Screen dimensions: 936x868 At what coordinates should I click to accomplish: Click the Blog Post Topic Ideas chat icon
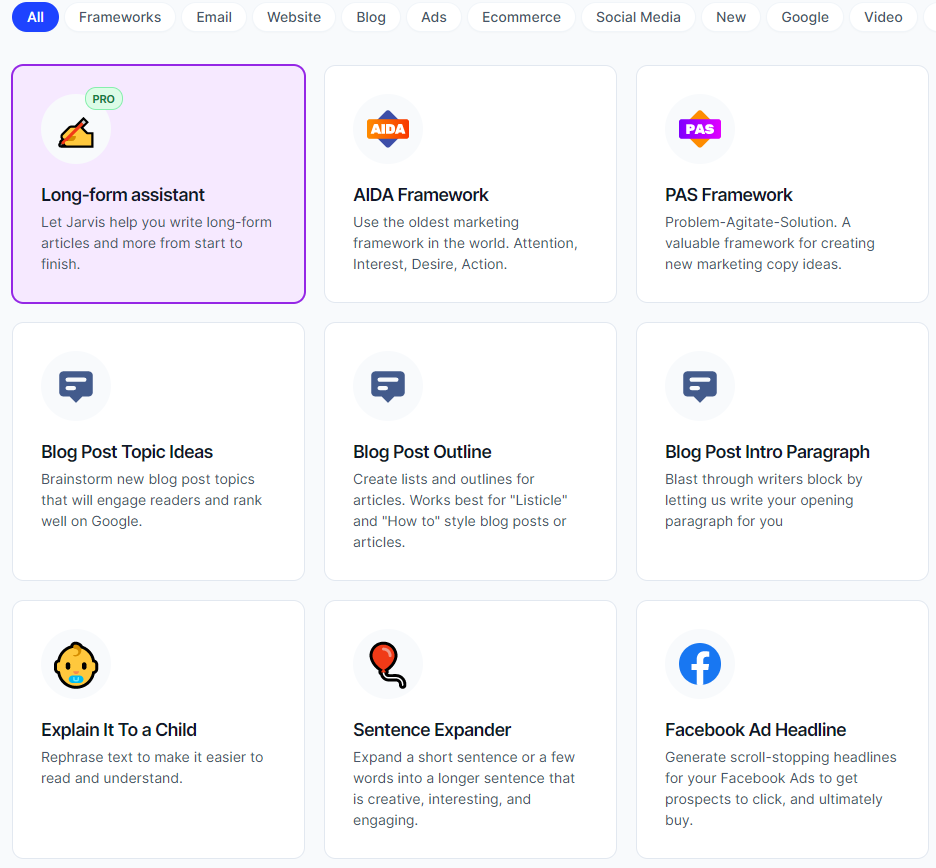point(76,386)
